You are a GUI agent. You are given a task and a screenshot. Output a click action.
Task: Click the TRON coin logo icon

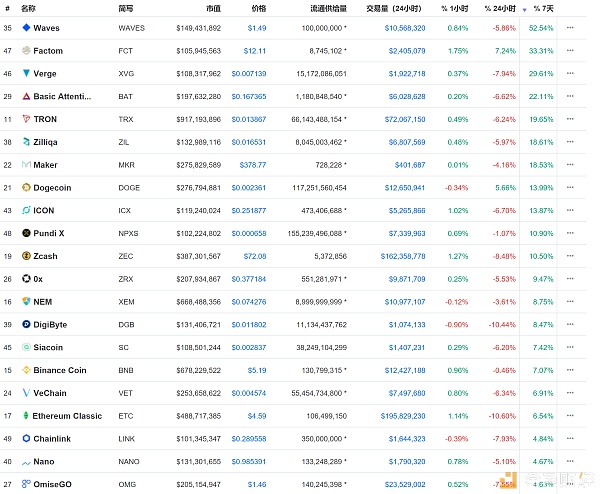click(26, 119)
